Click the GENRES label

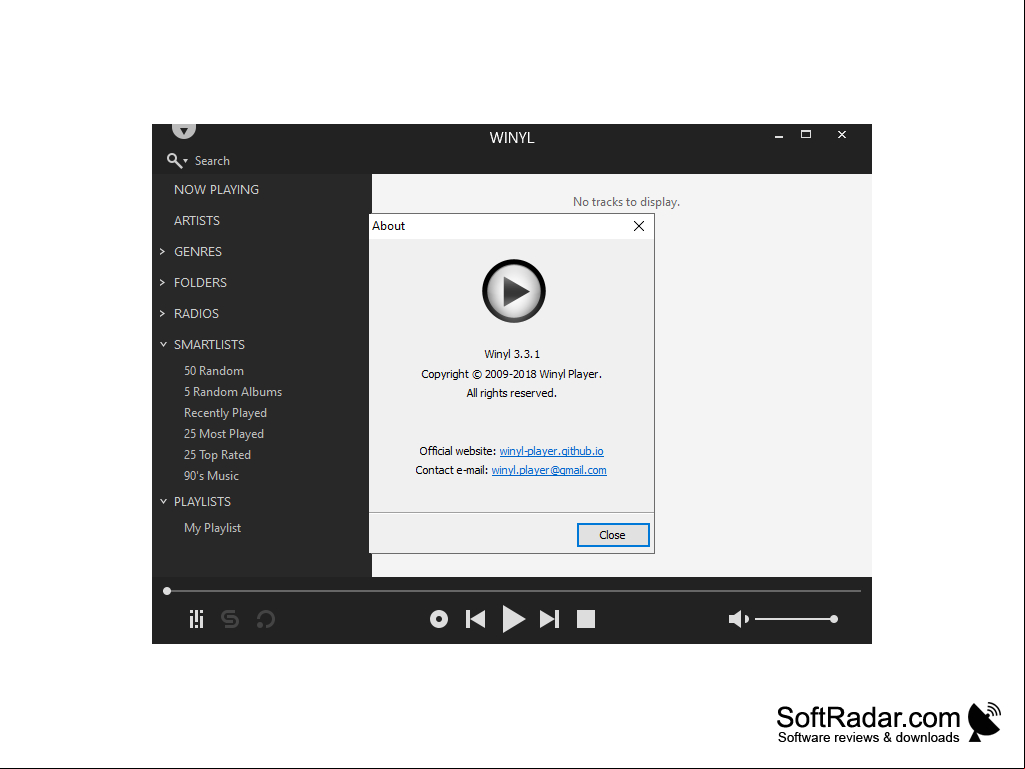pos(198,252)
